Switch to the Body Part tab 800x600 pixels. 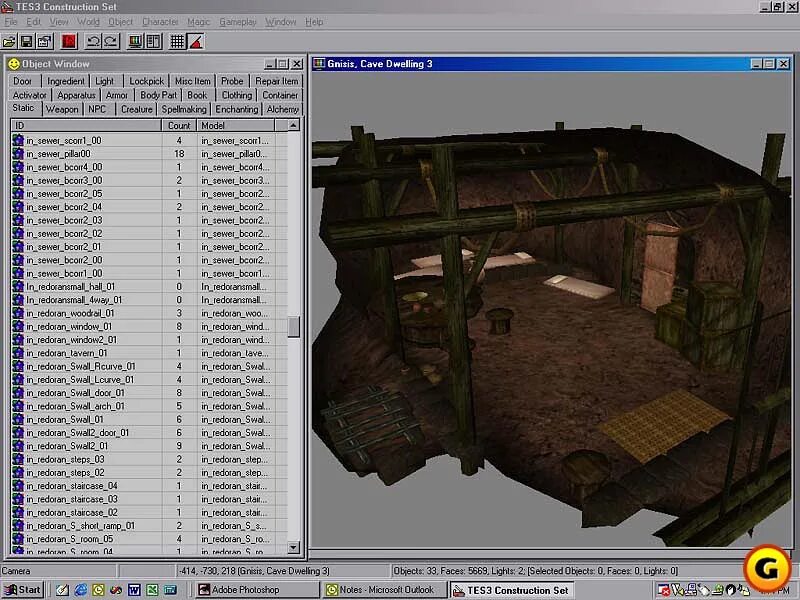(x=158, y=95)
